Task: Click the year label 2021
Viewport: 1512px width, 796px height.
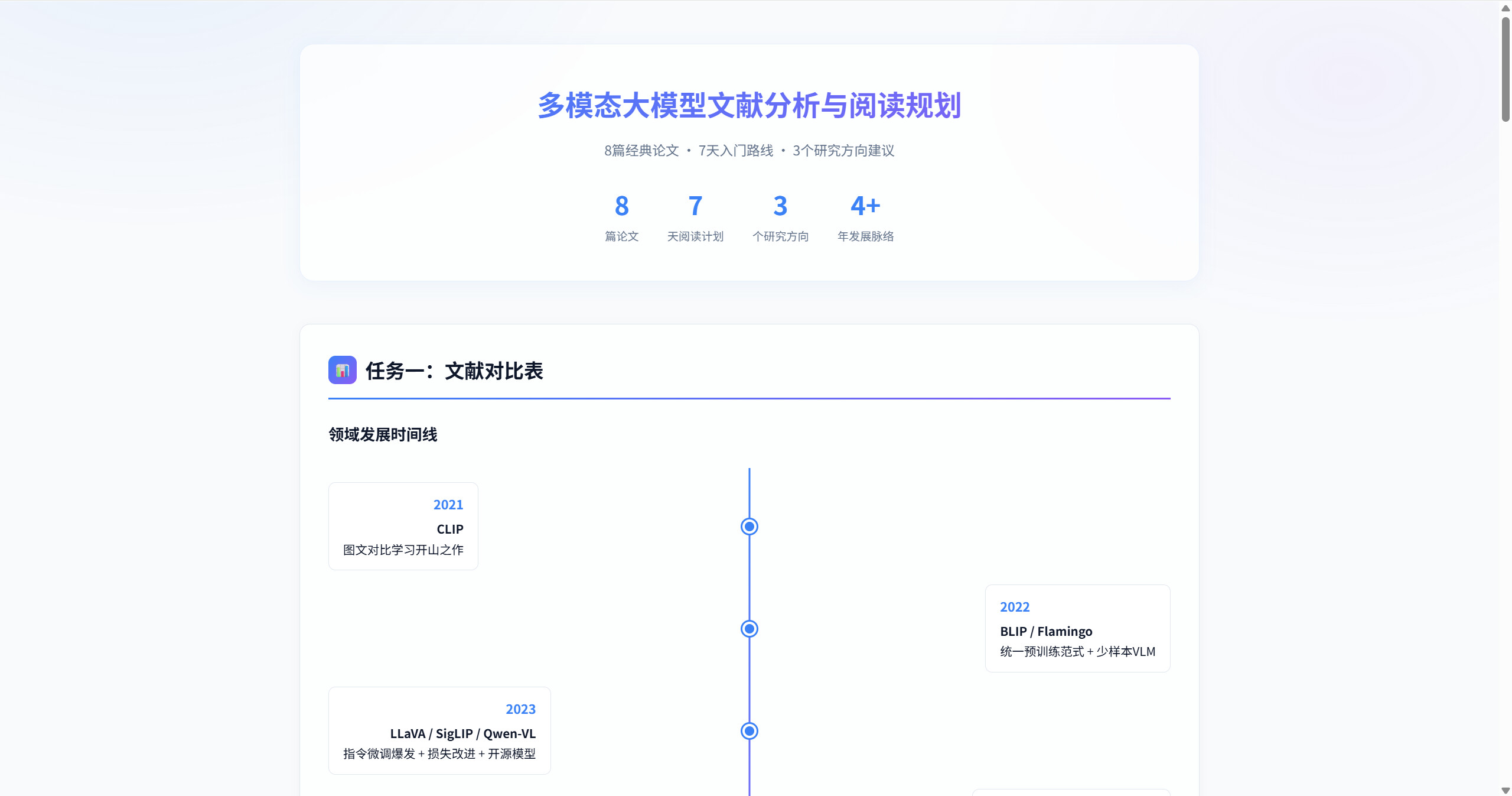Action: pos(448,505)
